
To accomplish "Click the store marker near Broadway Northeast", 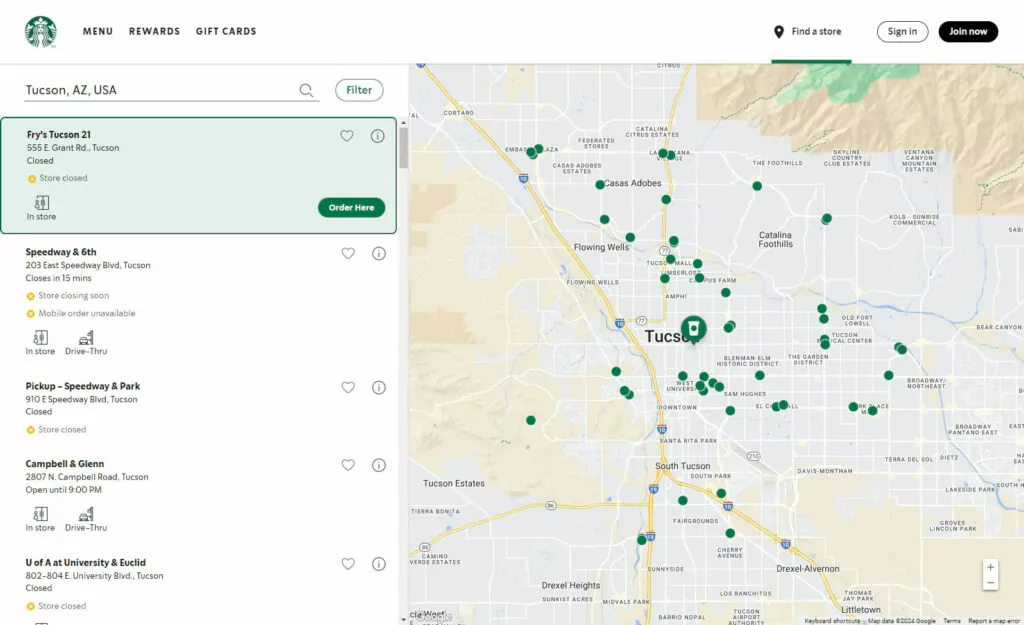I will click(888, 376).
